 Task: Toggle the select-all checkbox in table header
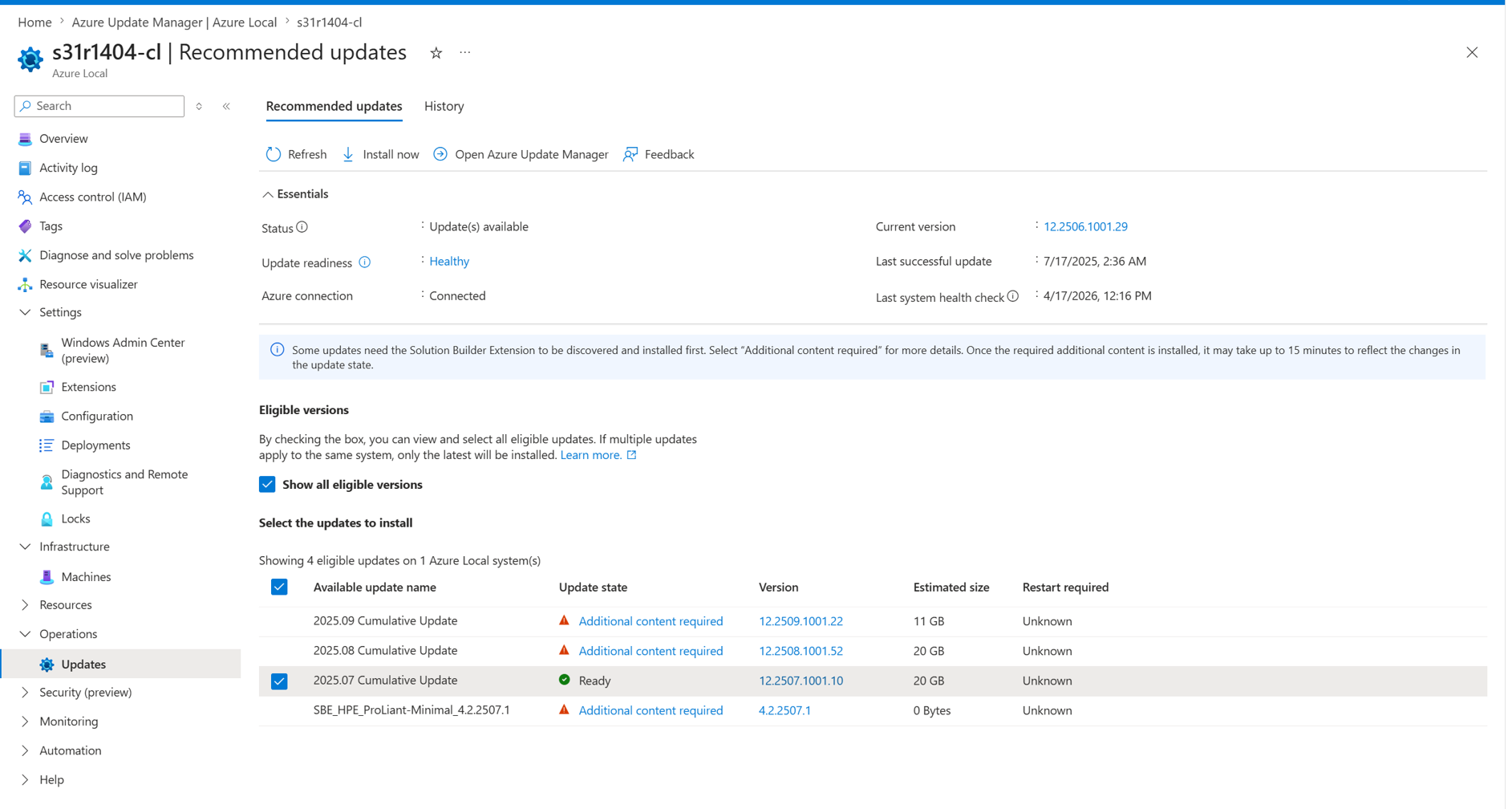pyautogui.click(x=279, y=587)
